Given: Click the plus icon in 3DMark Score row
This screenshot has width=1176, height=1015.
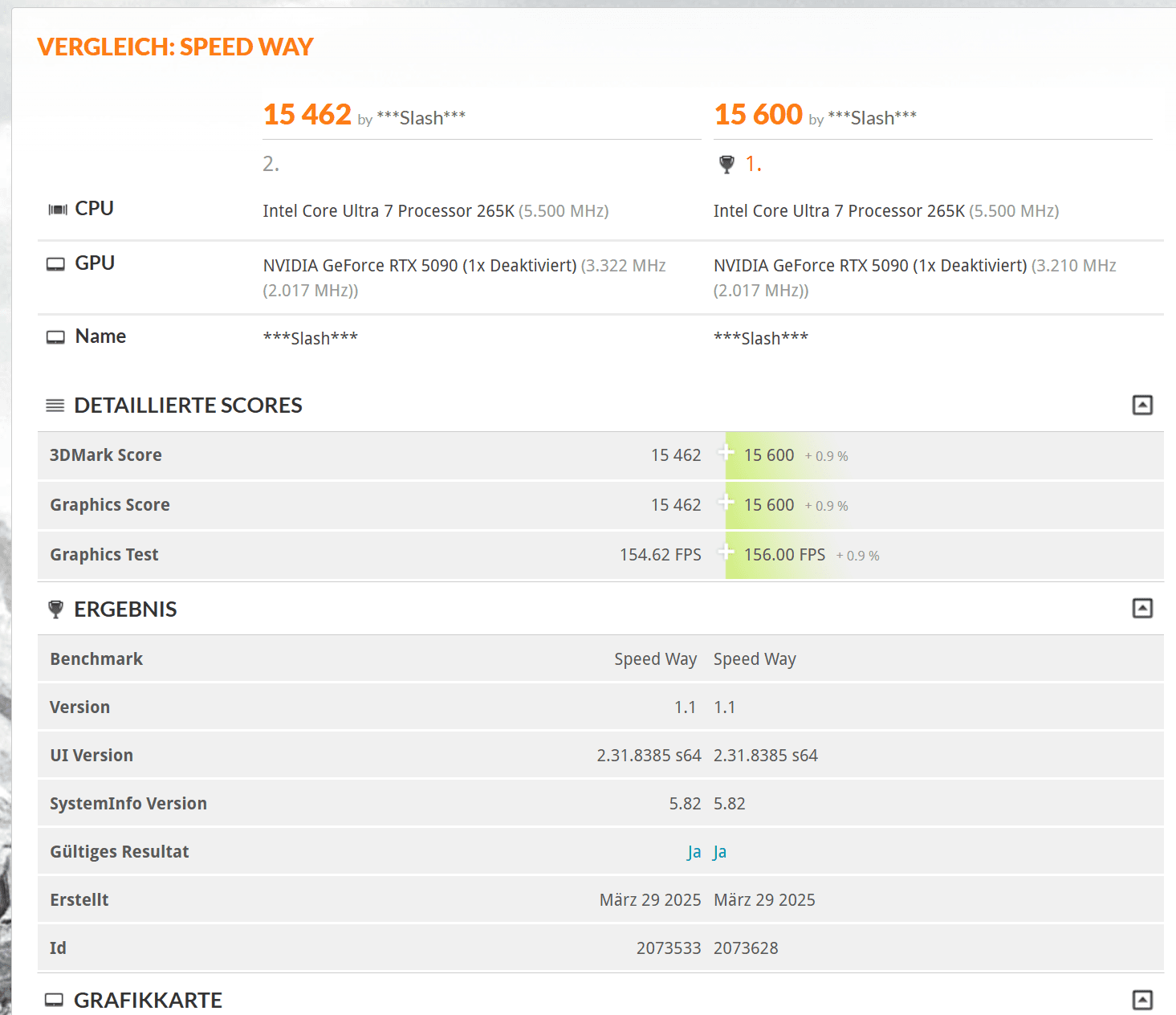Looking at the screenshot, I should point(726,452).
